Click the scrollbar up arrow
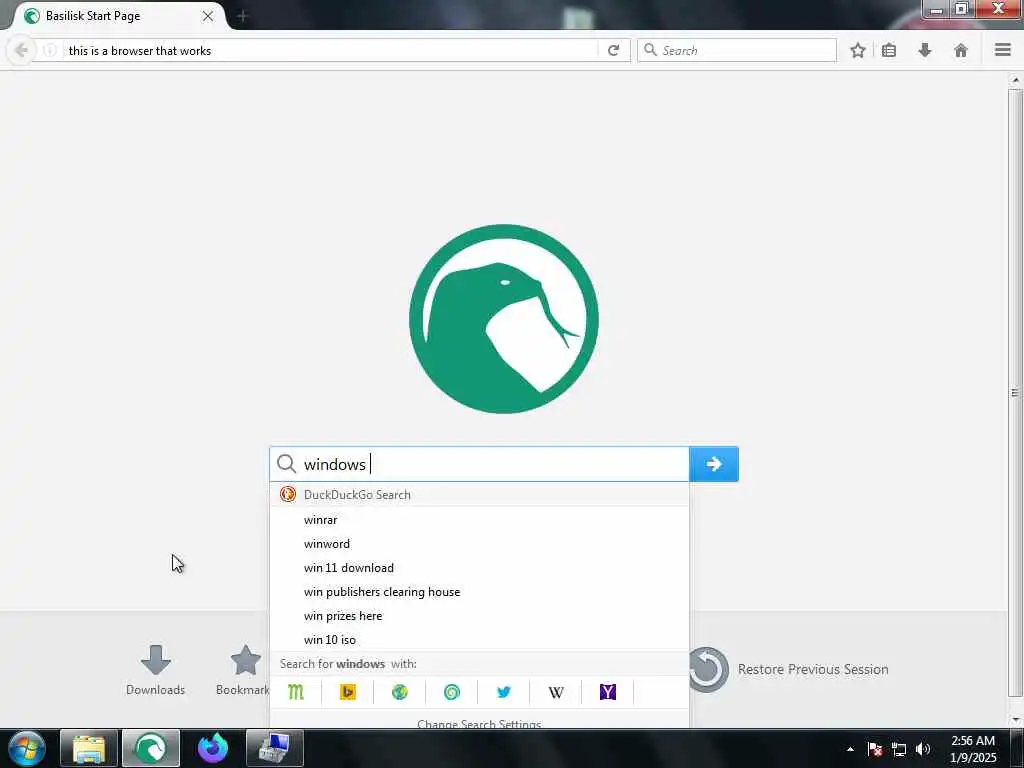The image size is (1024, 768). 1015,80
